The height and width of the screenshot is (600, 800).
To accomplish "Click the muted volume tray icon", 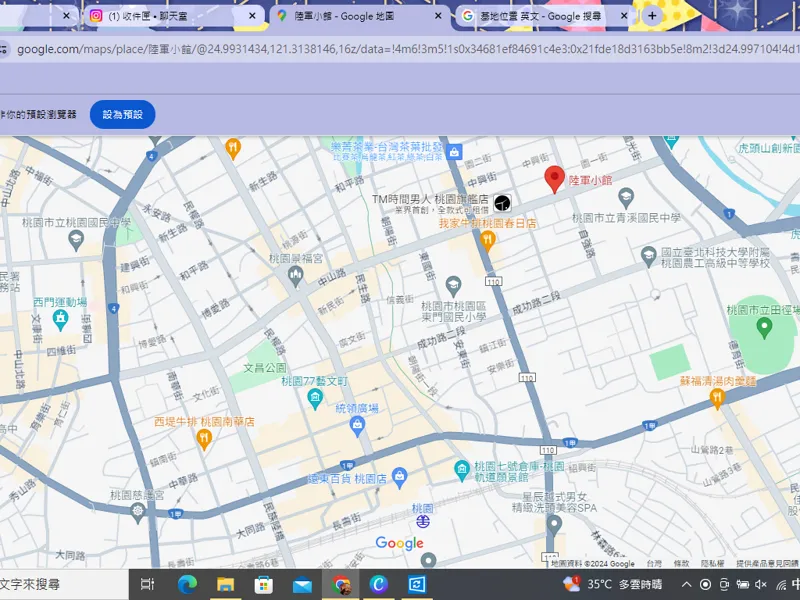I will click(761, 585).
